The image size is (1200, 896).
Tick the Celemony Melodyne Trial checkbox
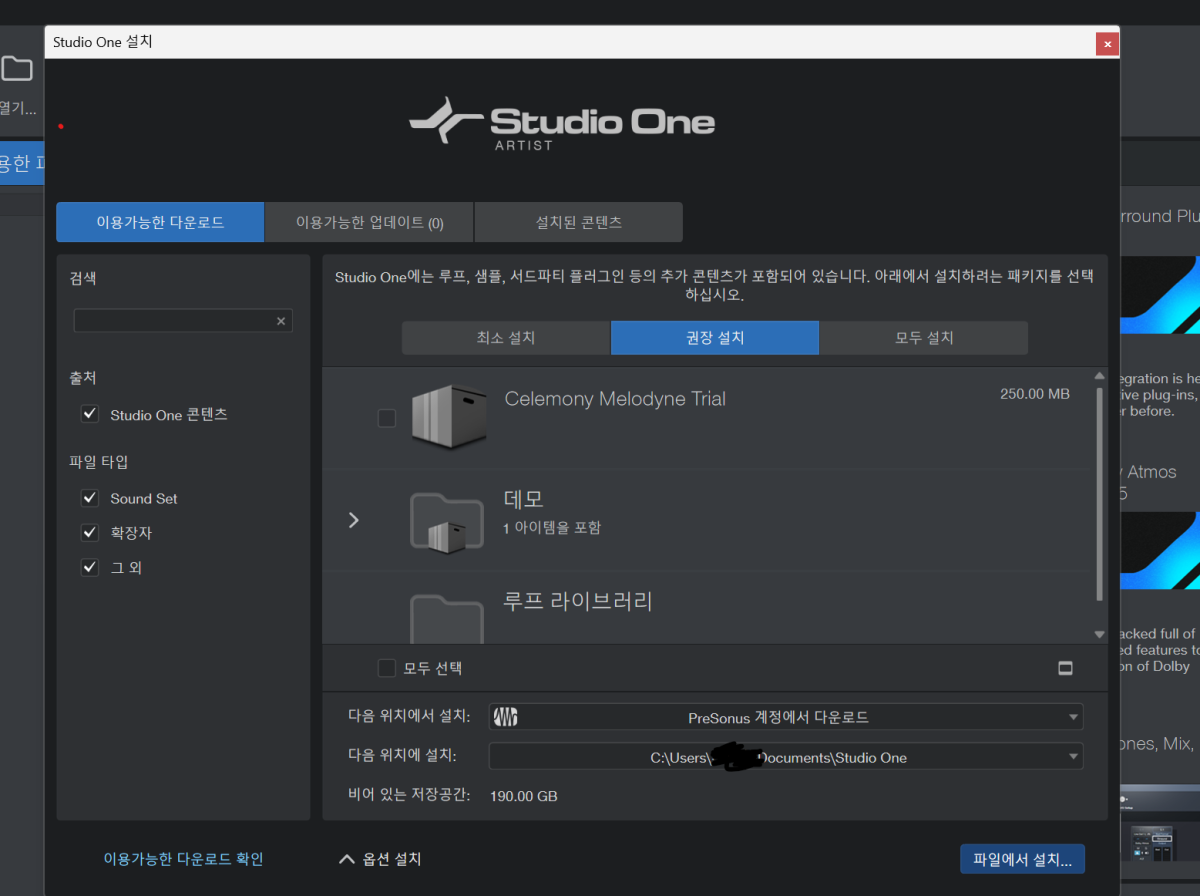point(387,418)
